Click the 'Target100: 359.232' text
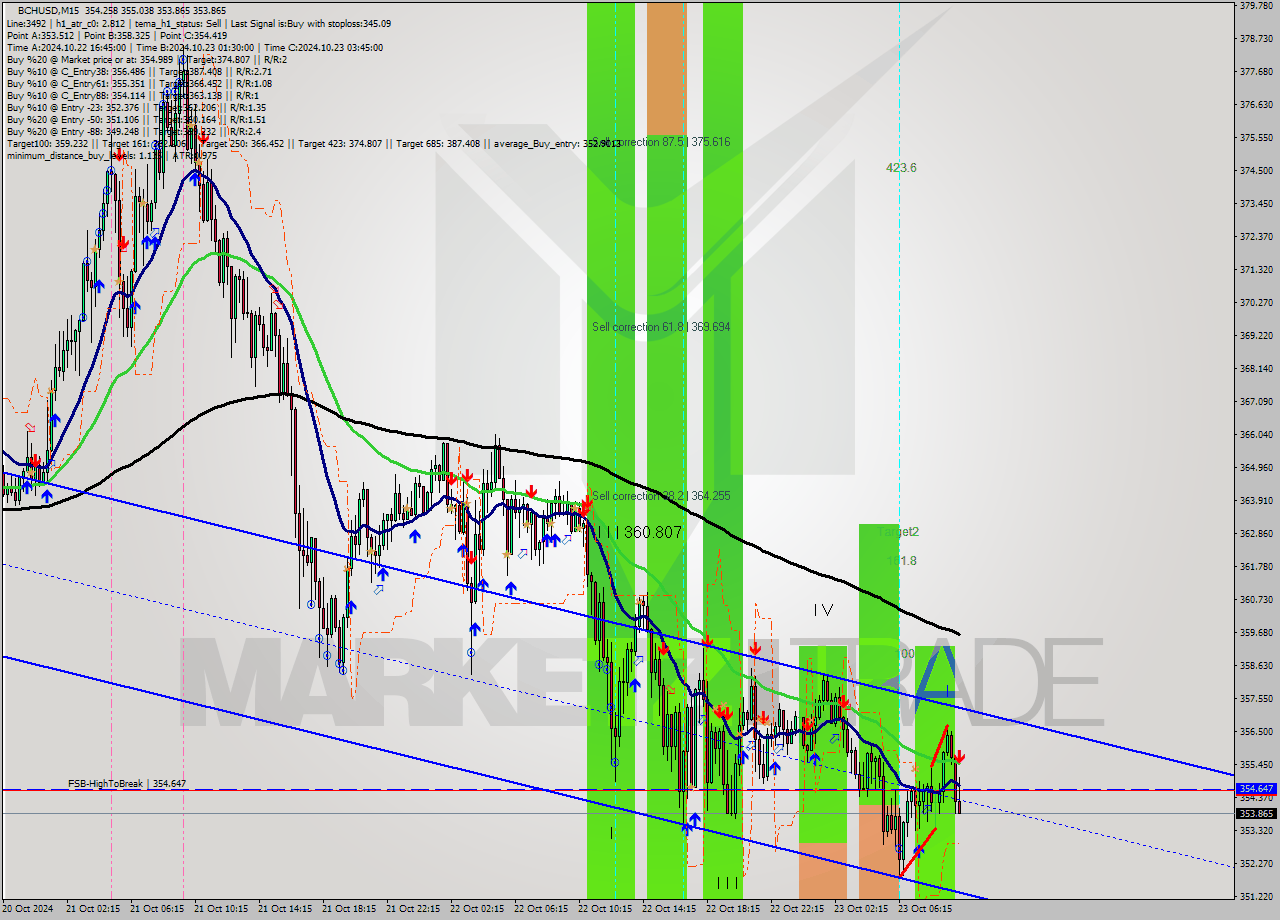Image resolution: width=1280 pixels, height=920 pixels. (46, 143)
